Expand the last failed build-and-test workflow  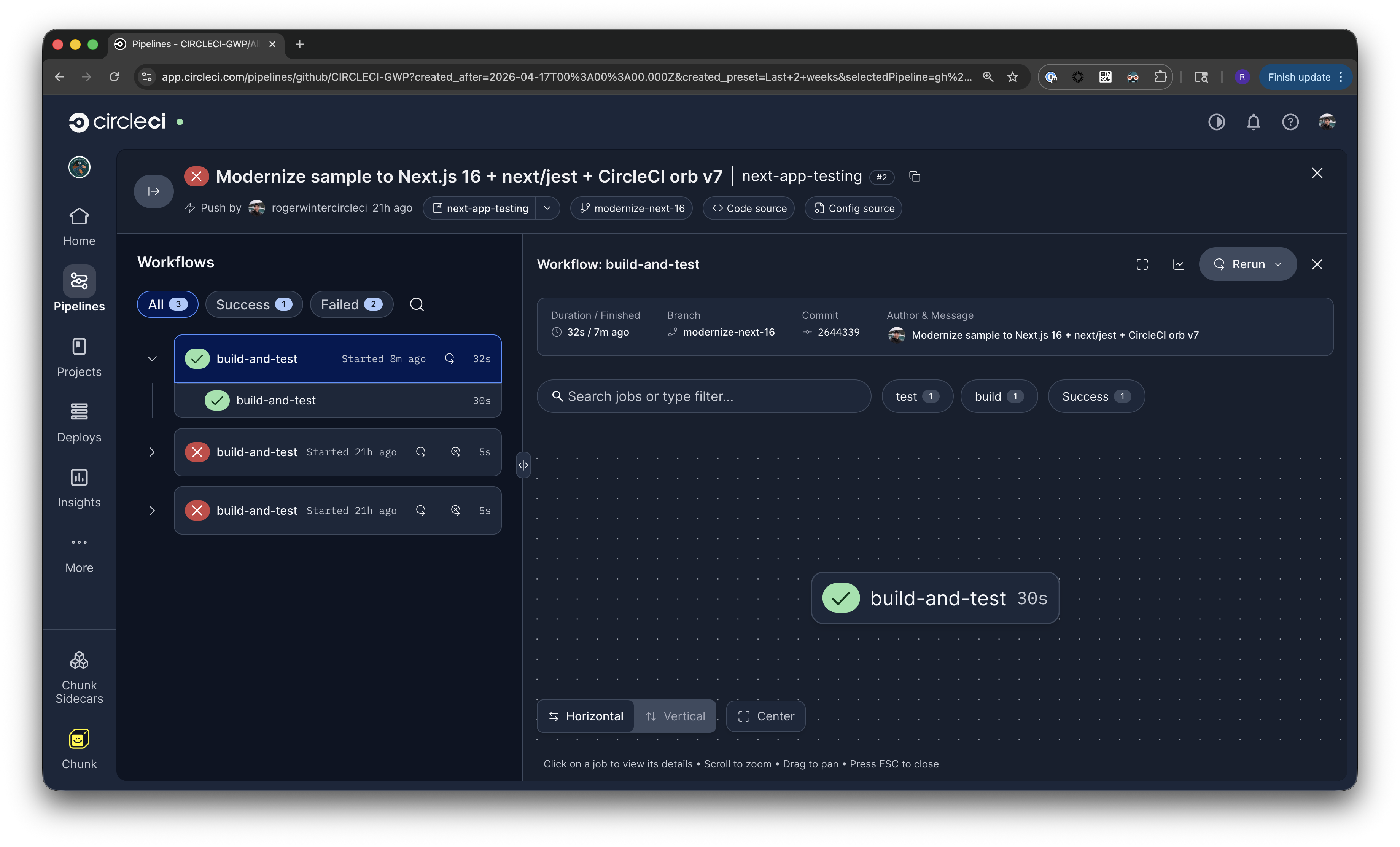click(152, 511)
